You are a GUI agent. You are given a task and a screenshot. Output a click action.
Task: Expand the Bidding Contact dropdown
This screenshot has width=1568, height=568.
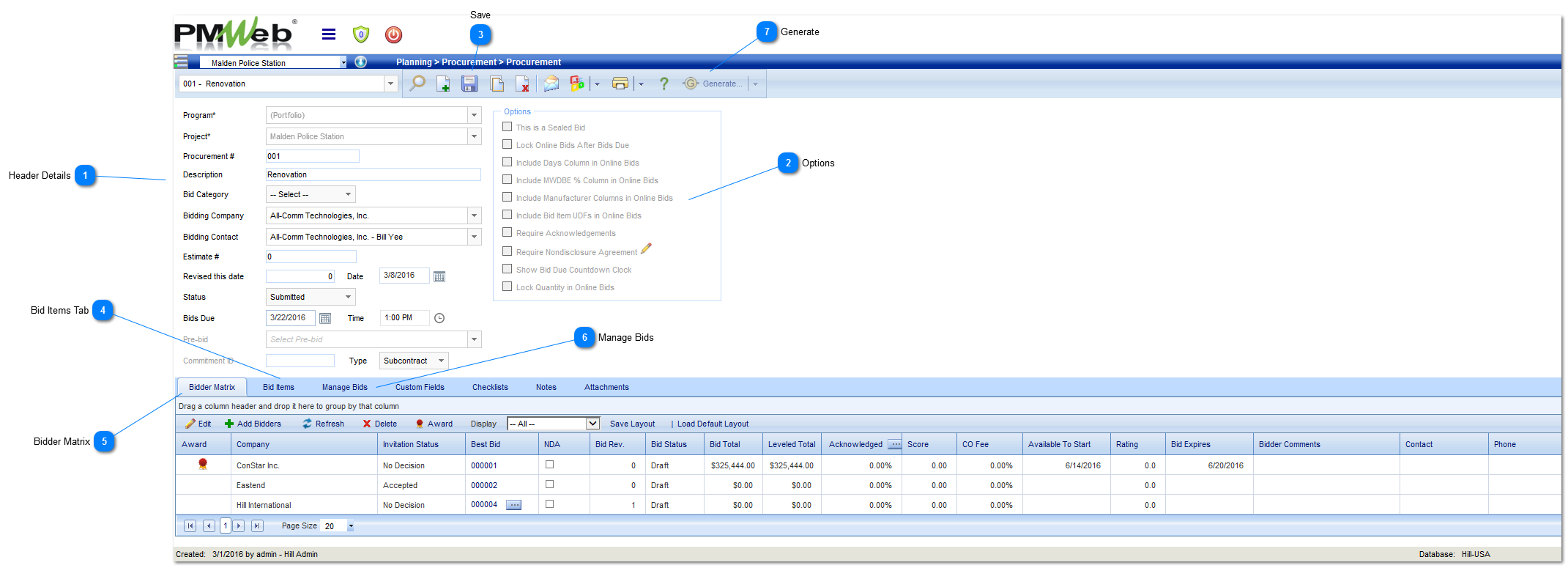(x=475, y=237)
